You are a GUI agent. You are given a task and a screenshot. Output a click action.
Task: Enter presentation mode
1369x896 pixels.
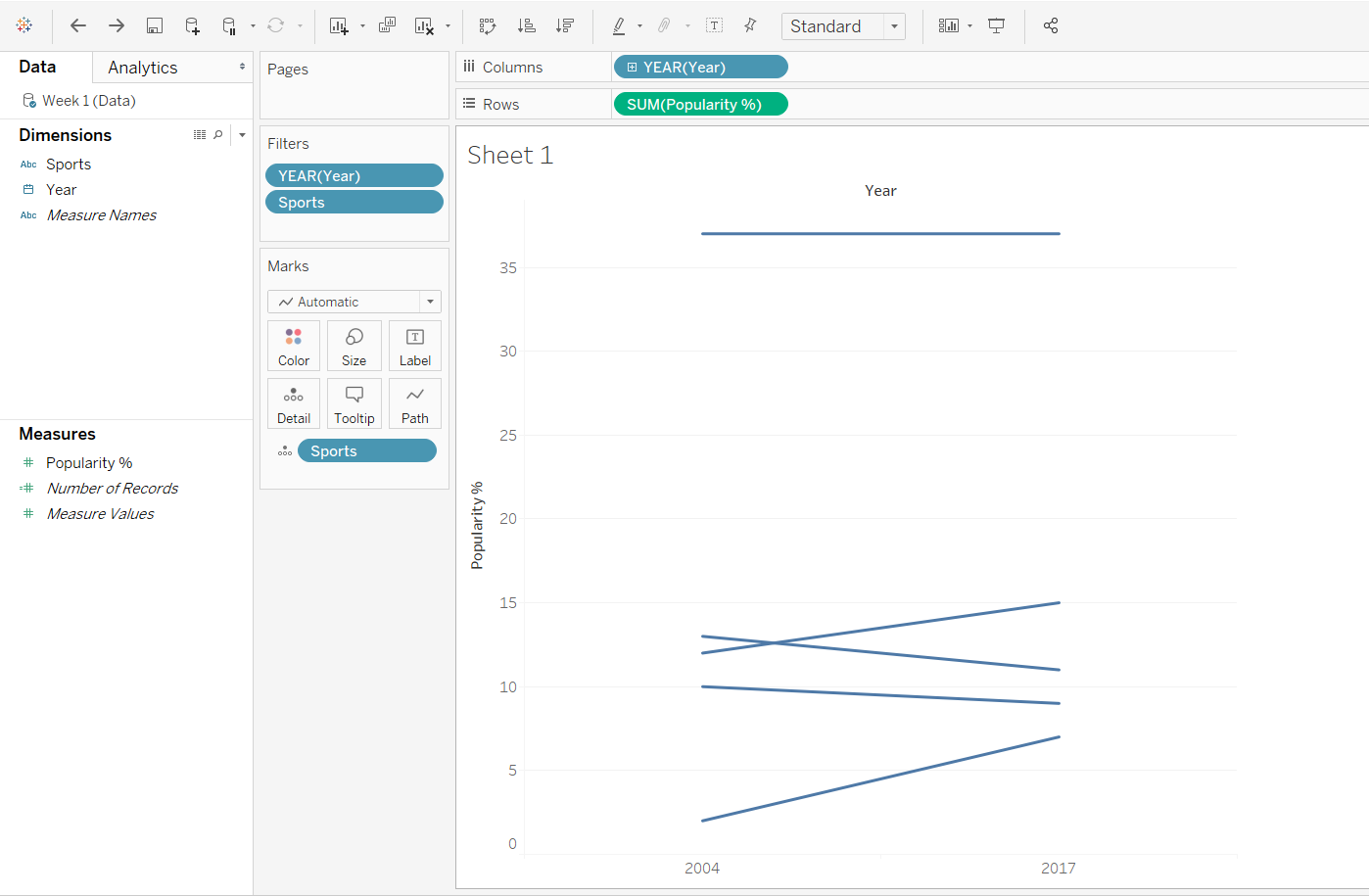996,25
